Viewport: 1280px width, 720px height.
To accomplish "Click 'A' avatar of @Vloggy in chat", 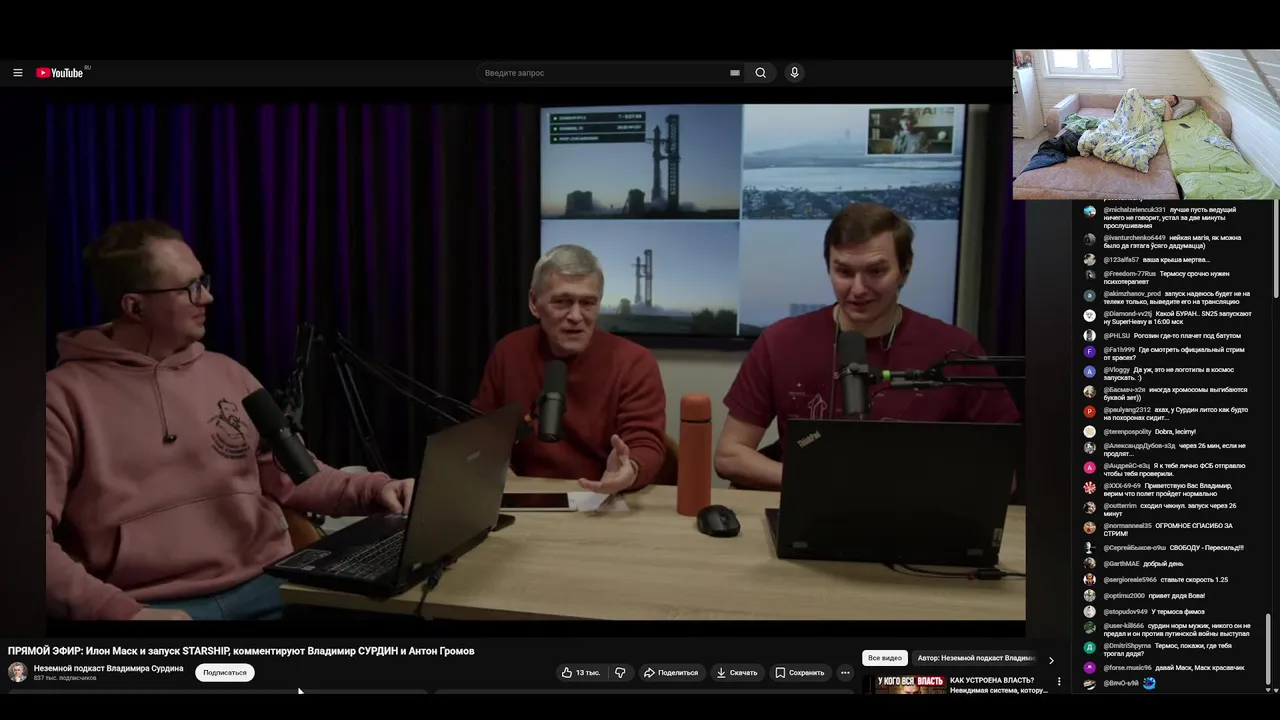I will [1090, 371].
